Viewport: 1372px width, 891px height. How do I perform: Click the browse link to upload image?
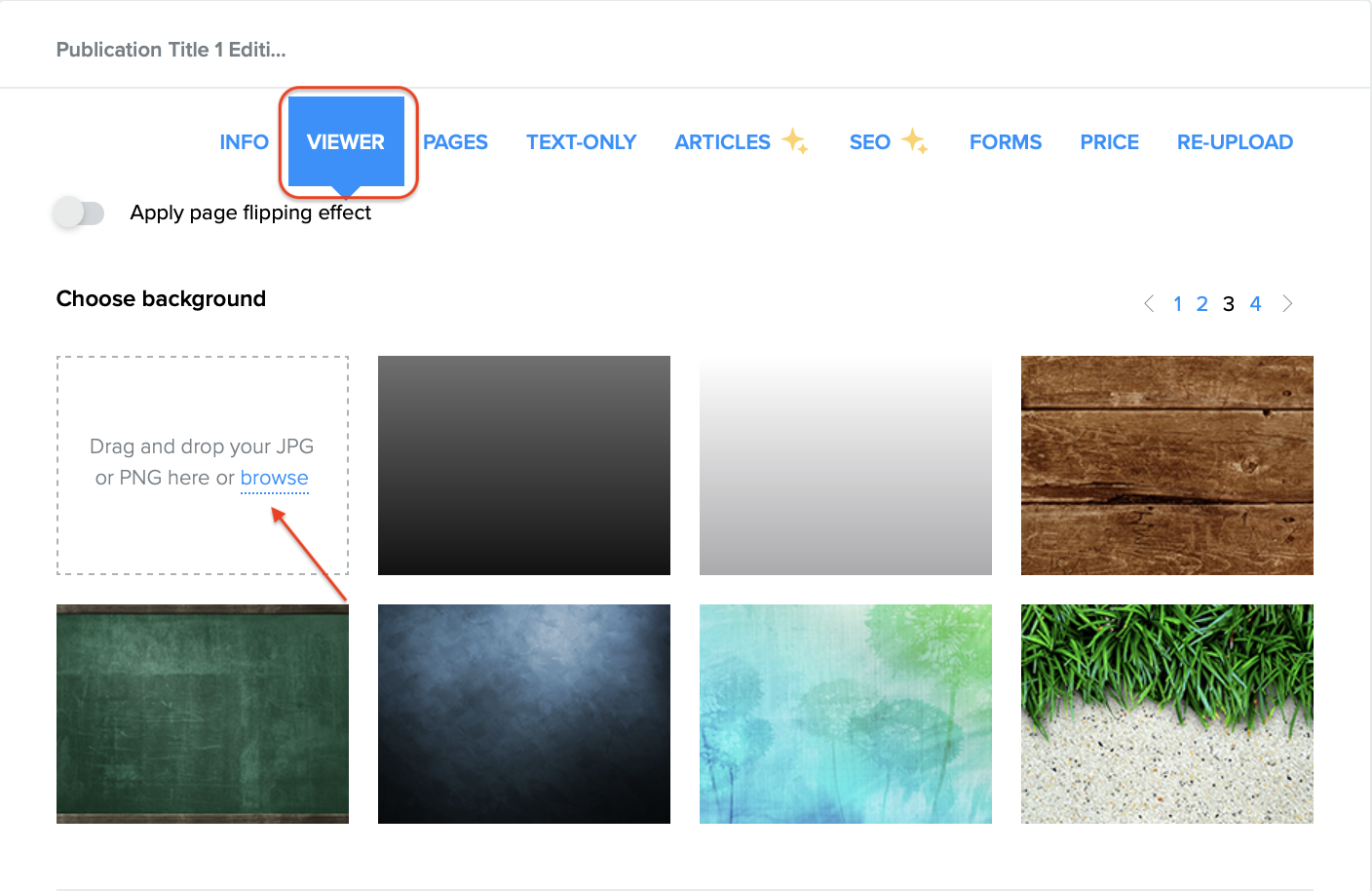tap(274, 478)
